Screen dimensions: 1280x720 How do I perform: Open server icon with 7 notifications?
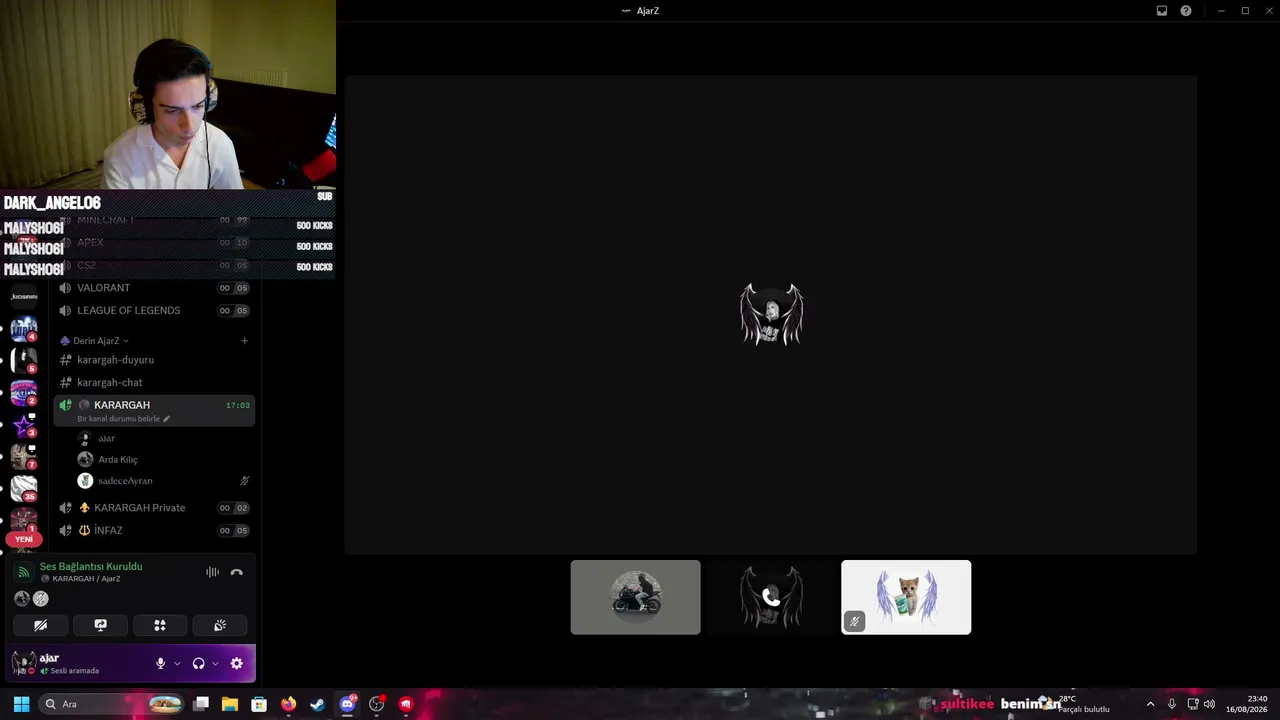click(24, 457)
